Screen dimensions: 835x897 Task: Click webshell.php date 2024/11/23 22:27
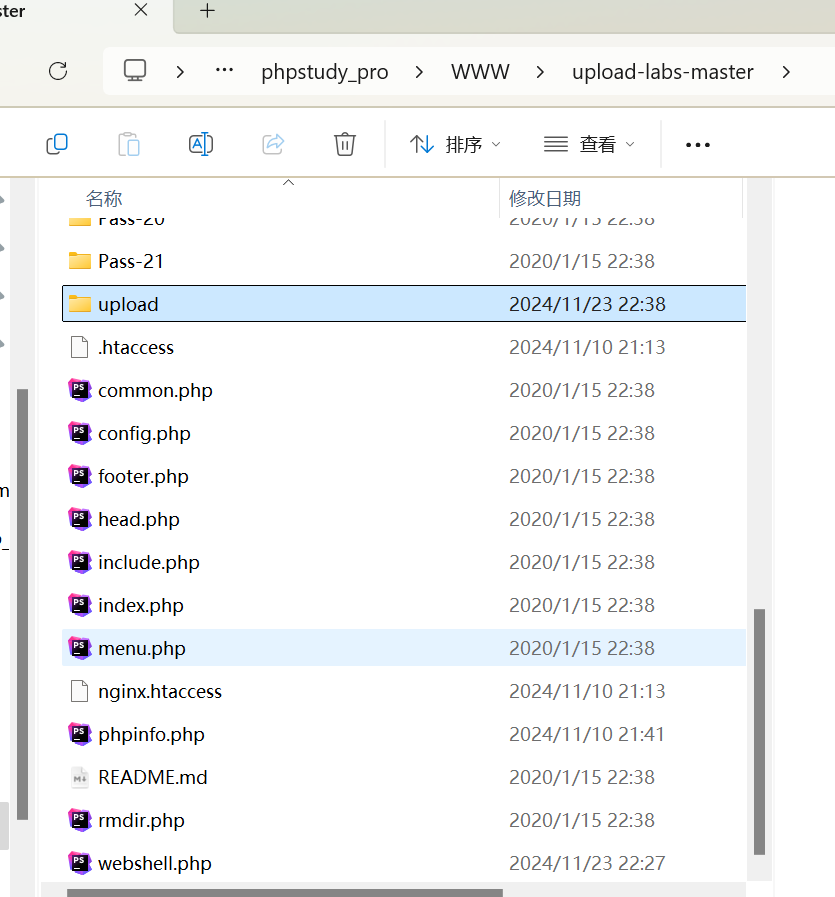point(587,863)
